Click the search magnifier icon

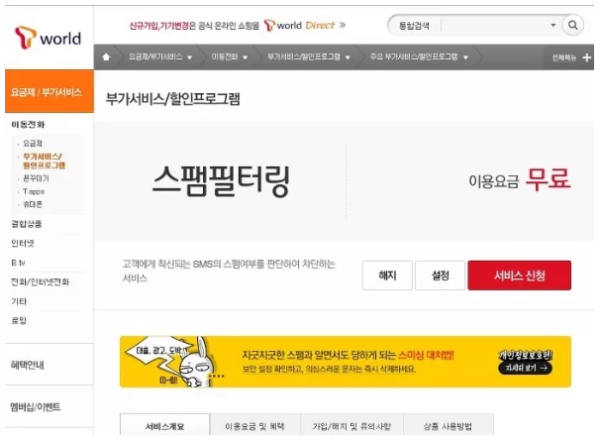572,25
